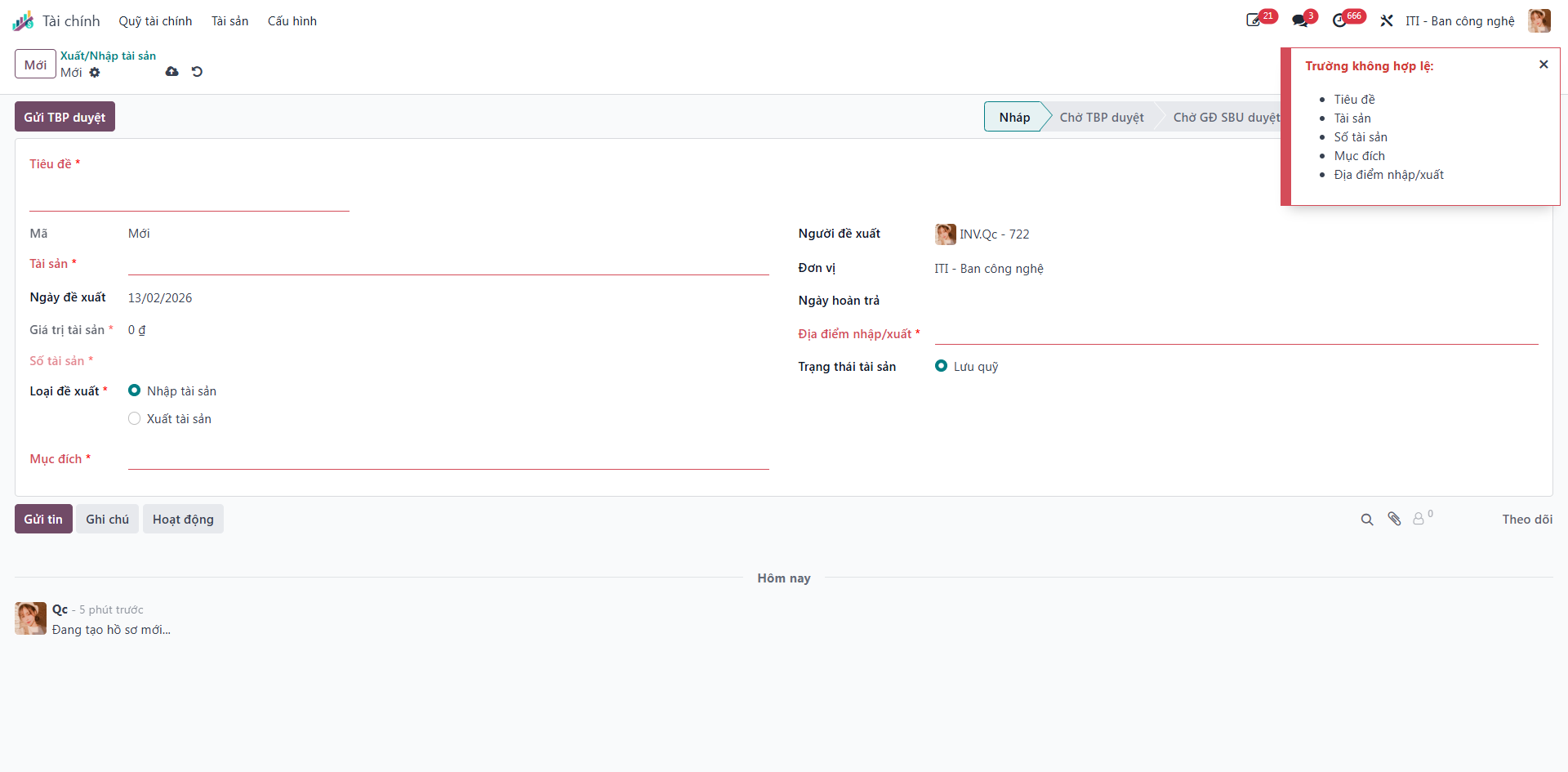Open the Tài sản required dropdown field
1568x772 pixels.
coord(448,264)
